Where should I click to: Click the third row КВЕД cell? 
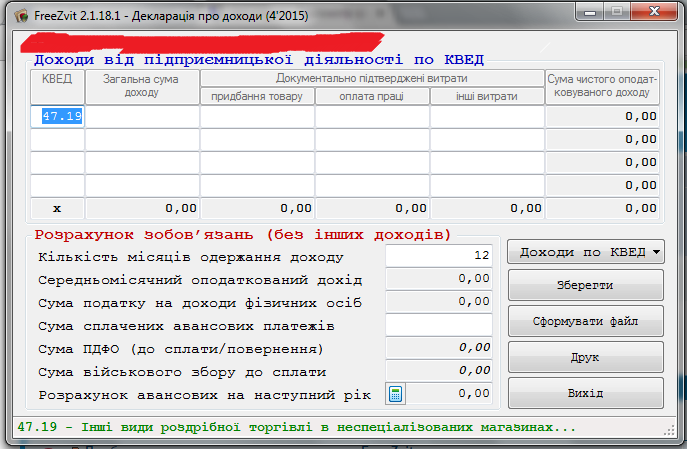[58, 162]
